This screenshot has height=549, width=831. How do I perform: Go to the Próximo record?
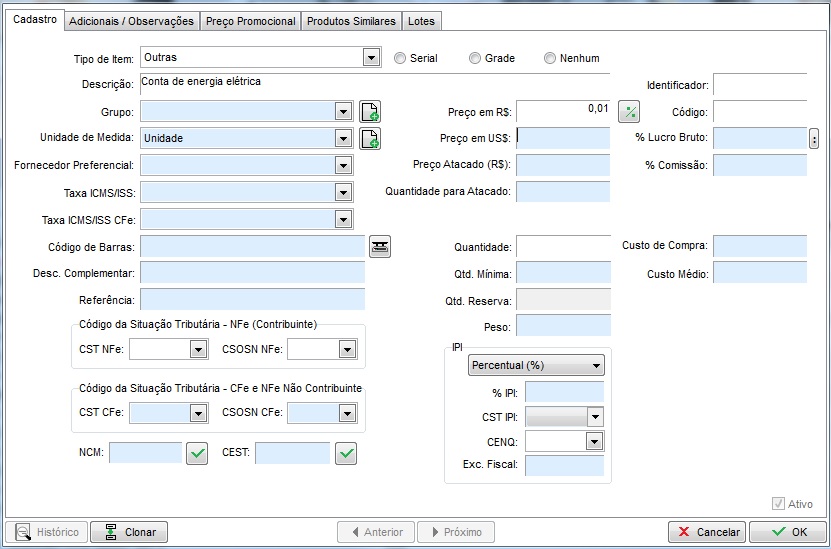click(x=456, y=532)
